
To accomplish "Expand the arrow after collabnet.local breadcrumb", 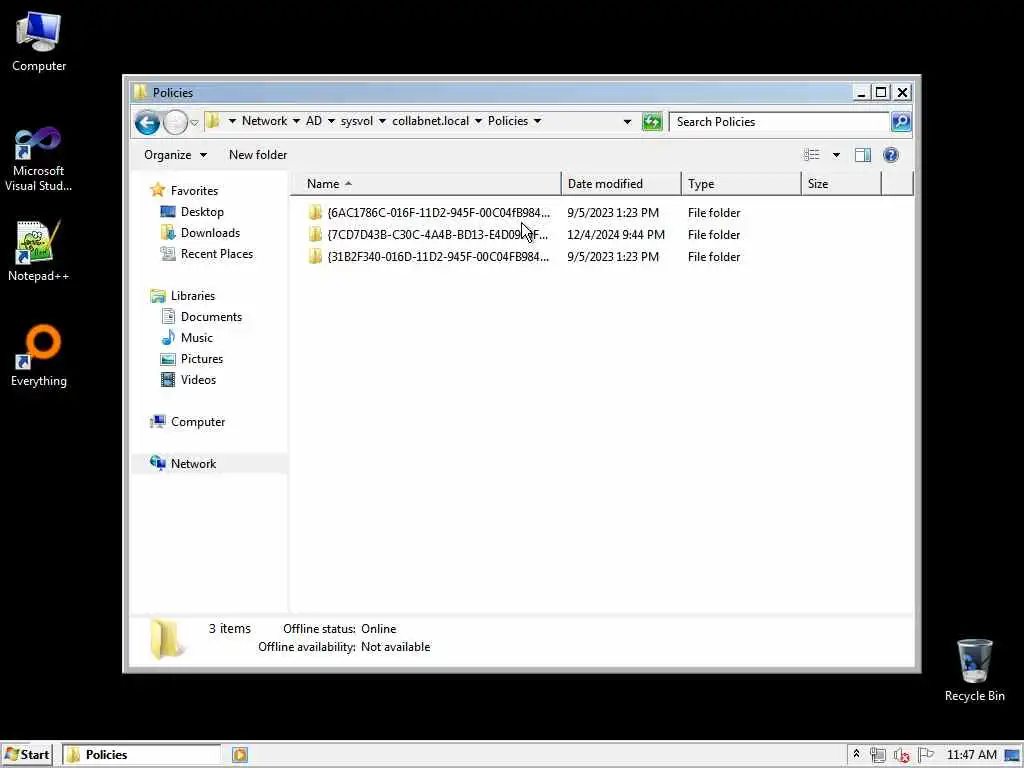I will point(478,121).
